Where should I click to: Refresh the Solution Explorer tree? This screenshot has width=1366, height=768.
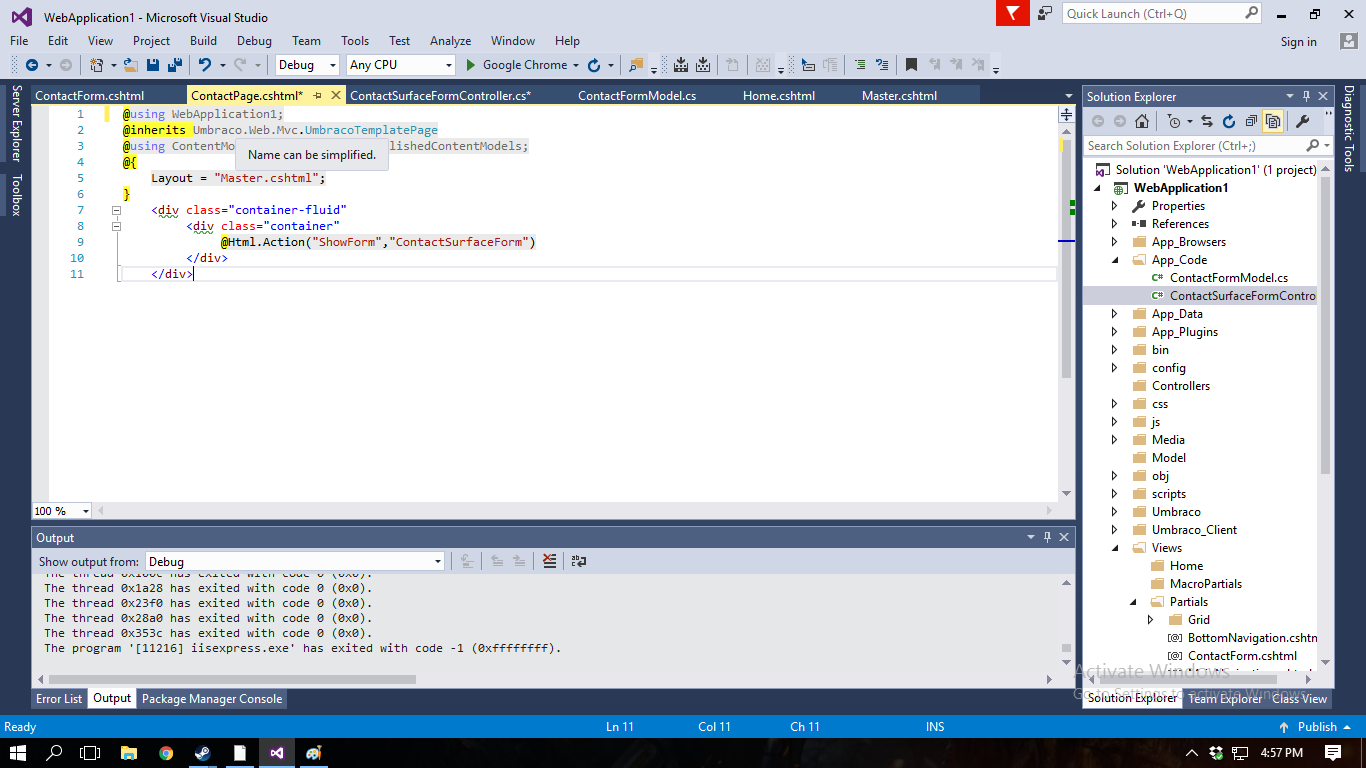(x=1229, y=122)
